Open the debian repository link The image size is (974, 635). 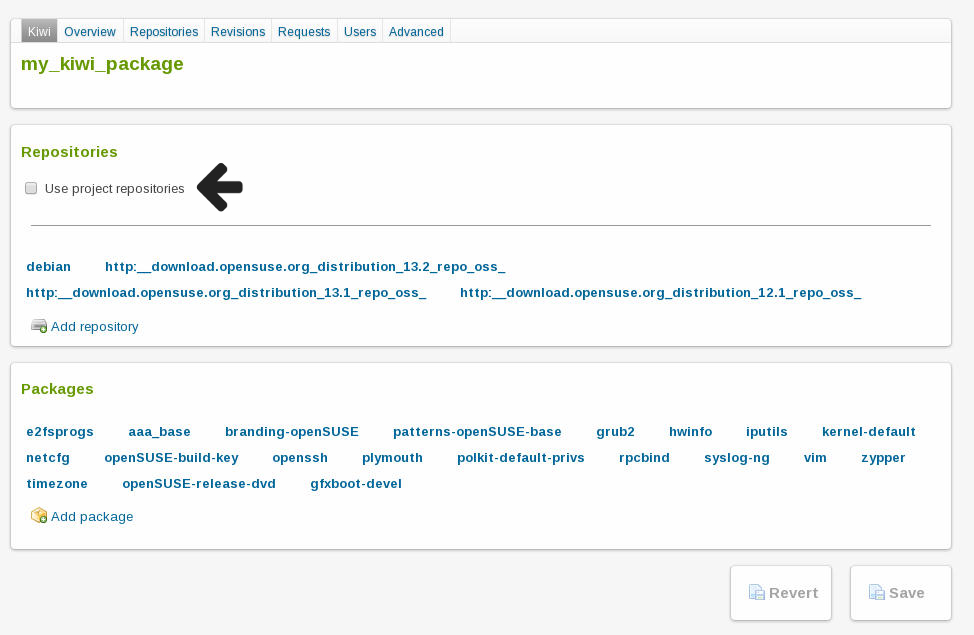[x=49, y=267]
